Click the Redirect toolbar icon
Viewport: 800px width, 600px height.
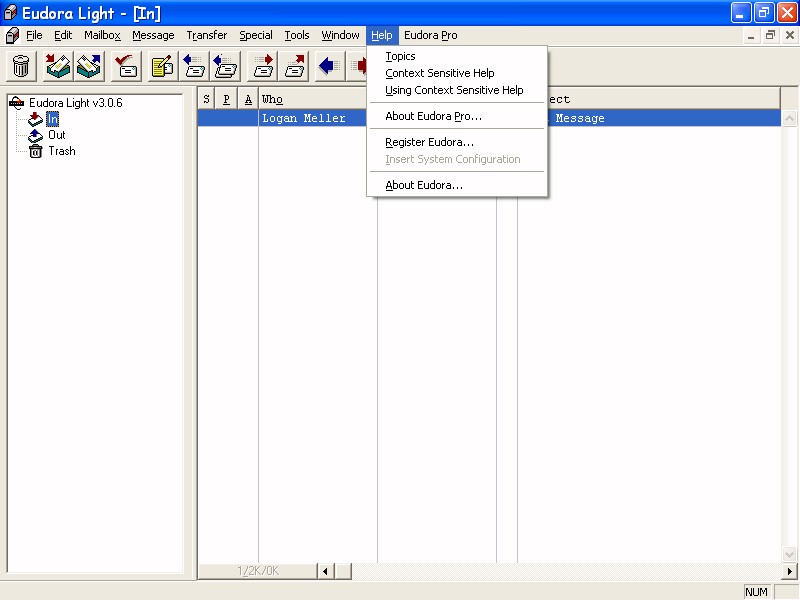click(293, 66)
